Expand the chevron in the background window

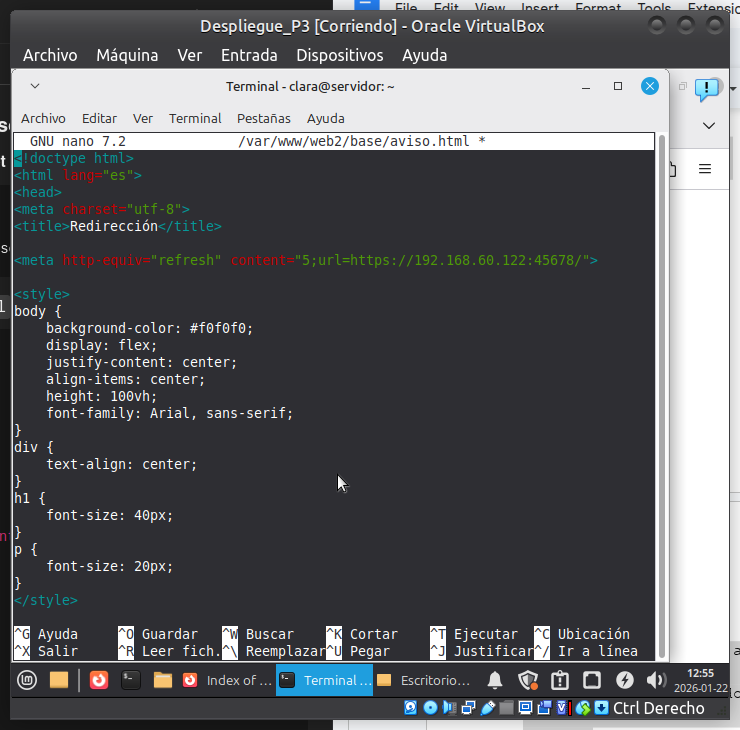pyautogui.click(x=709, y=126)
